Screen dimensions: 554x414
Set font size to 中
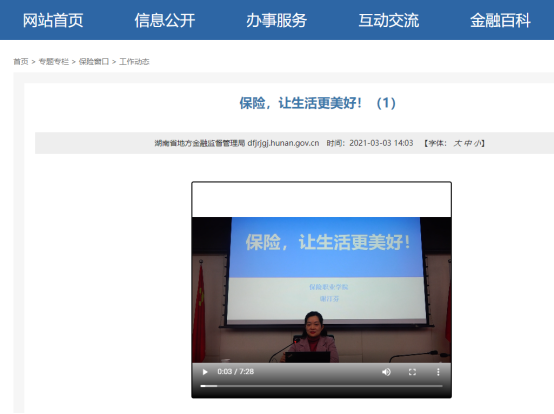(468, 143)
